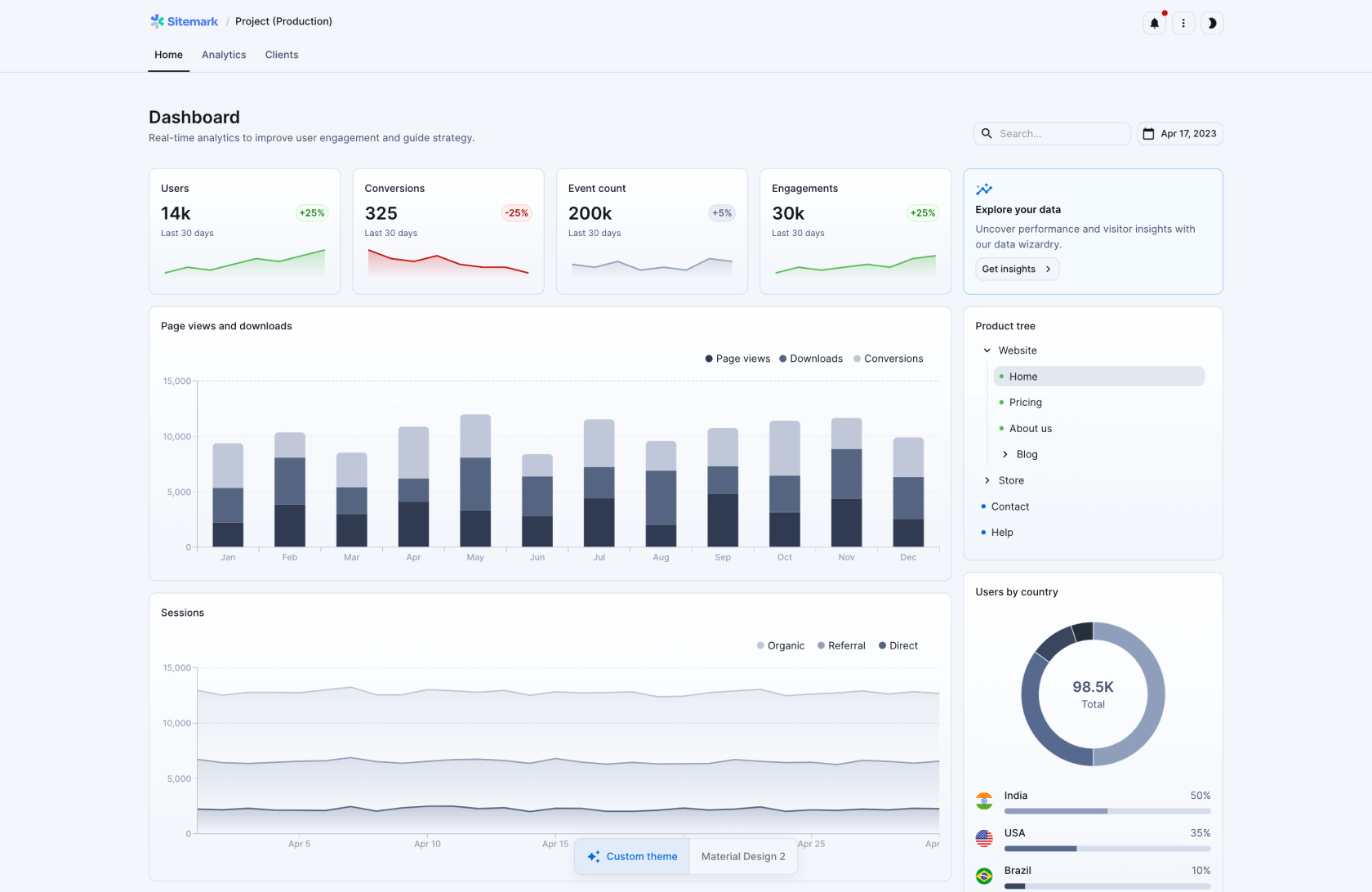
Task: Toggle the Organic legend in Sessions chart
Action: [780, 645]
